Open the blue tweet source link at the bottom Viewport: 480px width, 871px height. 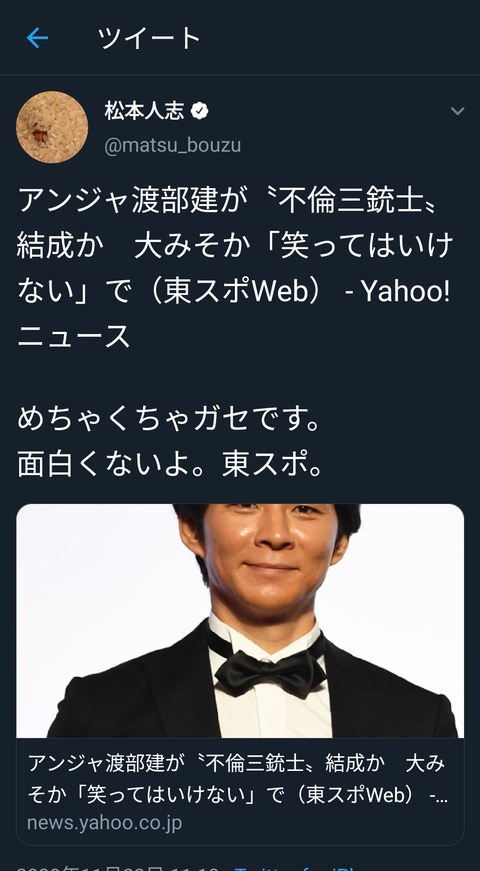294,867
